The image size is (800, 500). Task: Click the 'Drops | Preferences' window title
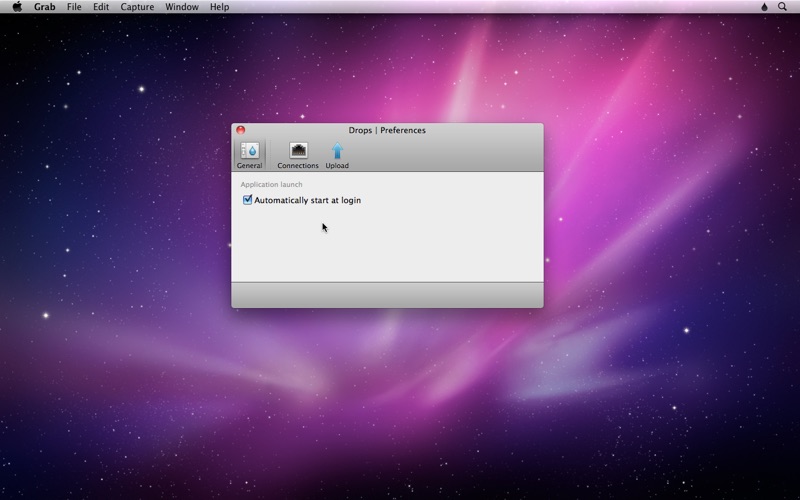pos(387,130)
